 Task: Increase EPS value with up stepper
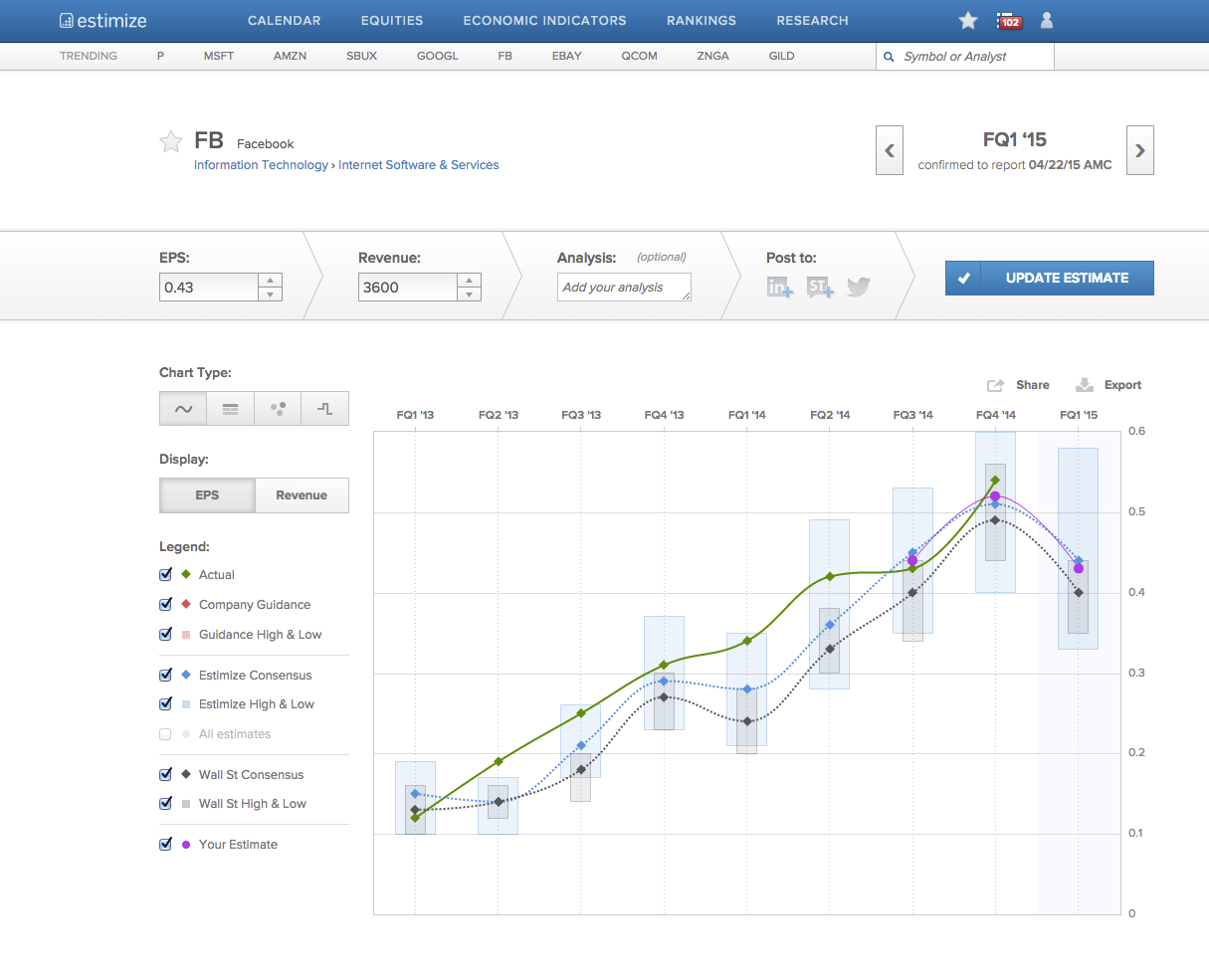(x=271, y=281)
